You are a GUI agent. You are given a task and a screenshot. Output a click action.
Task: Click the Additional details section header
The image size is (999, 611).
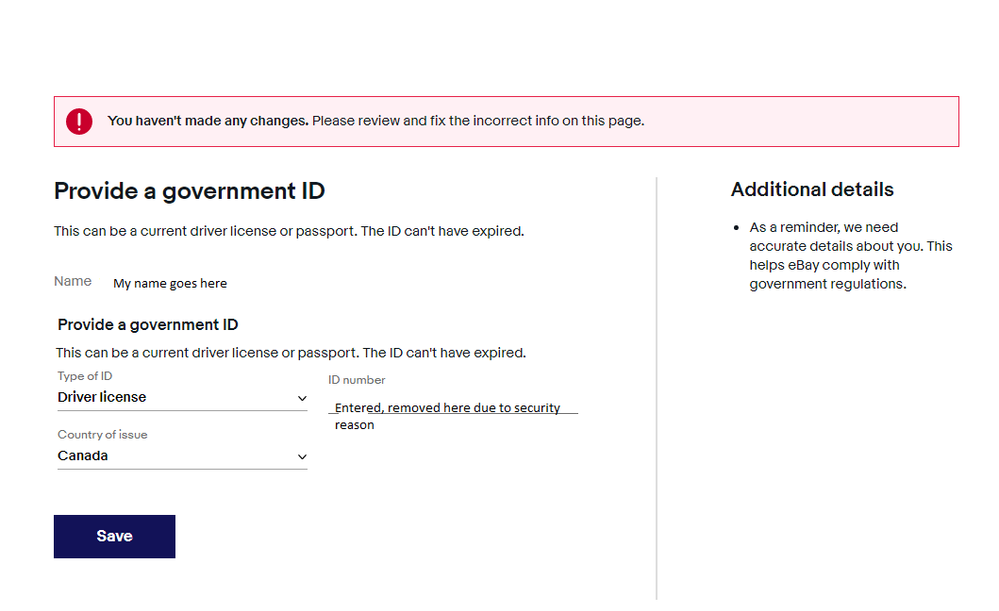(811, 189)
